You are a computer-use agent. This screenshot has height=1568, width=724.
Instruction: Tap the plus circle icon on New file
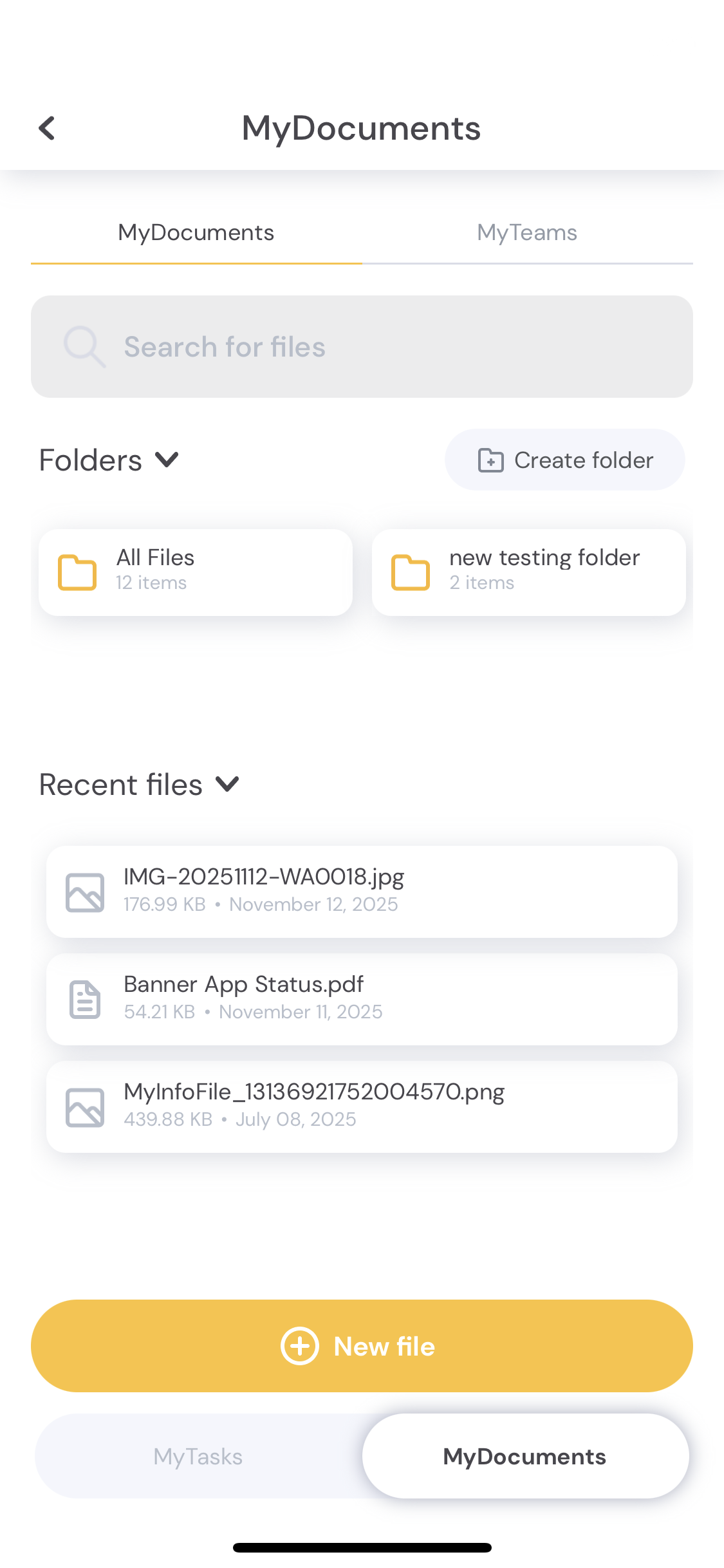point(300,1346)
